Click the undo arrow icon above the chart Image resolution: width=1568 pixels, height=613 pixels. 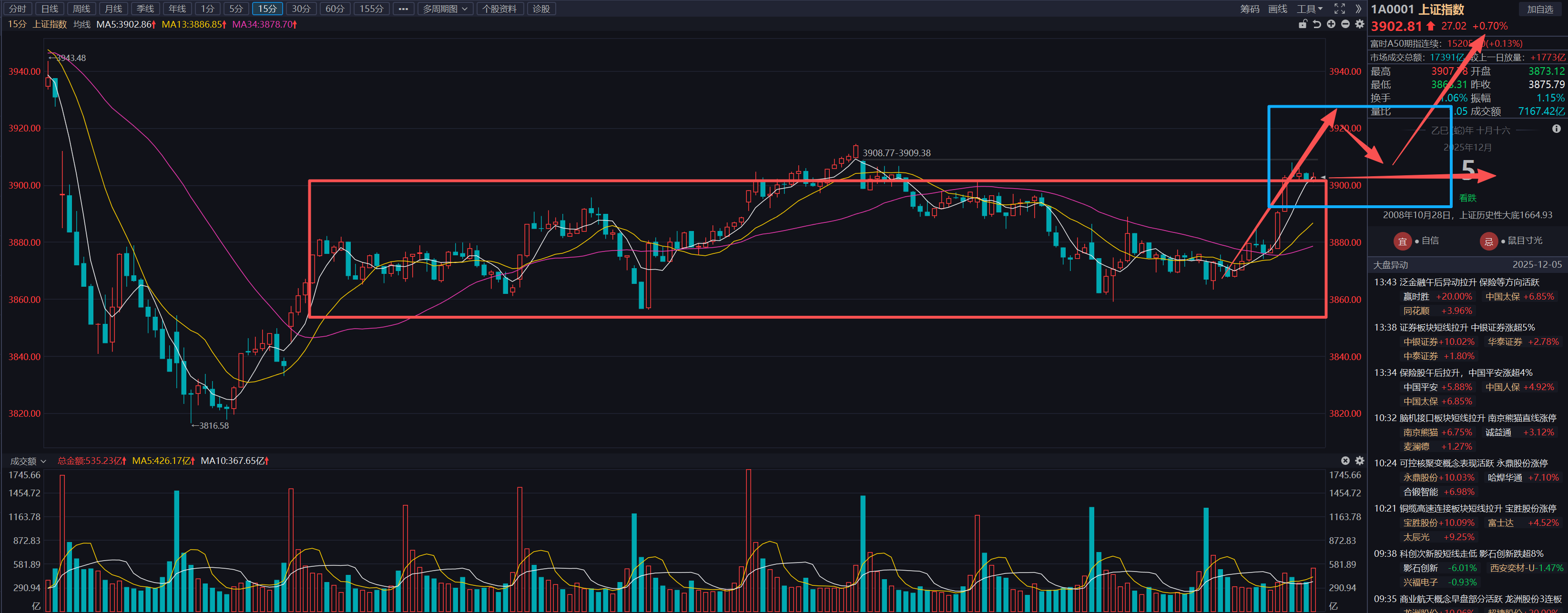1317,24
